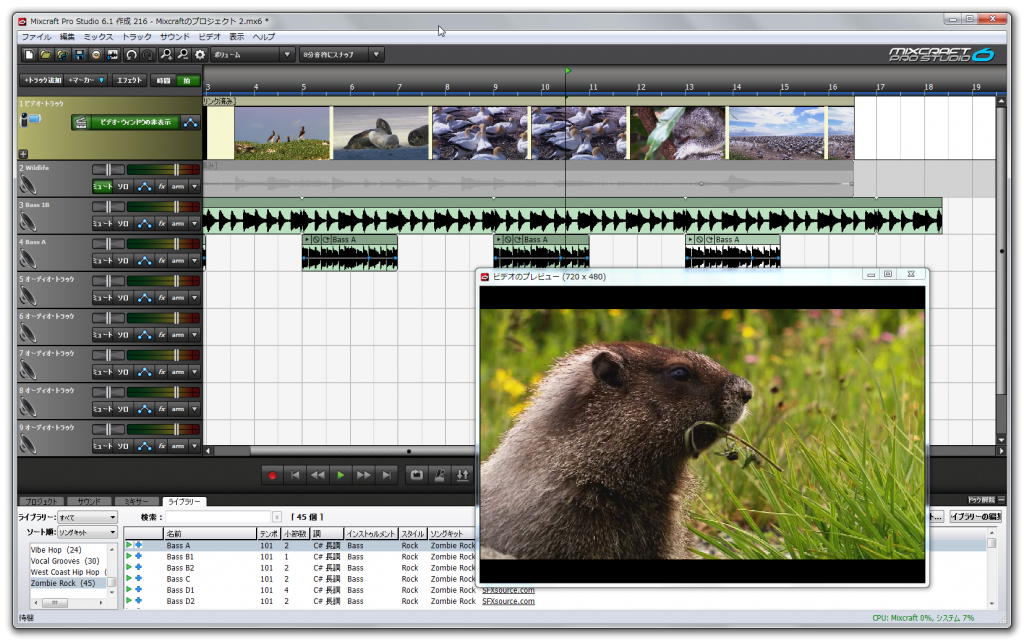Open the Mix menu
1024x641 pixels.
98,37
